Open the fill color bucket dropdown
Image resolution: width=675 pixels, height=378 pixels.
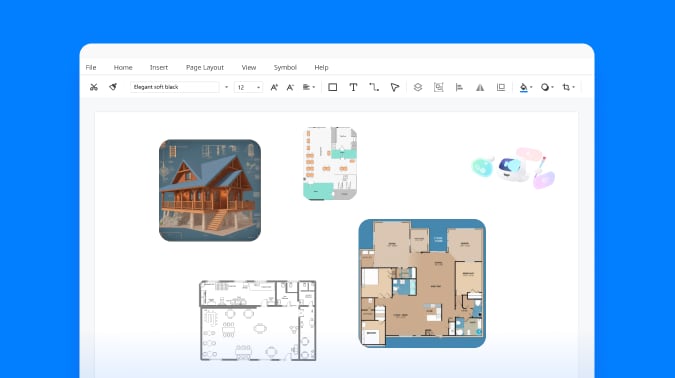click(526, 87)
